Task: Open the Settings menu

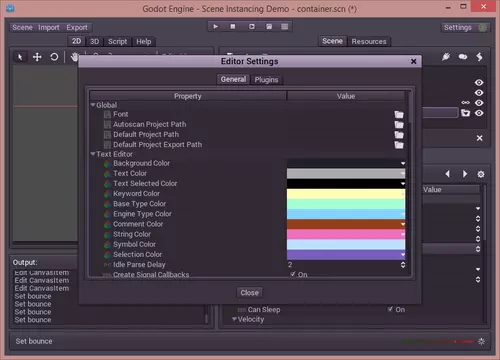Action: 458,28
